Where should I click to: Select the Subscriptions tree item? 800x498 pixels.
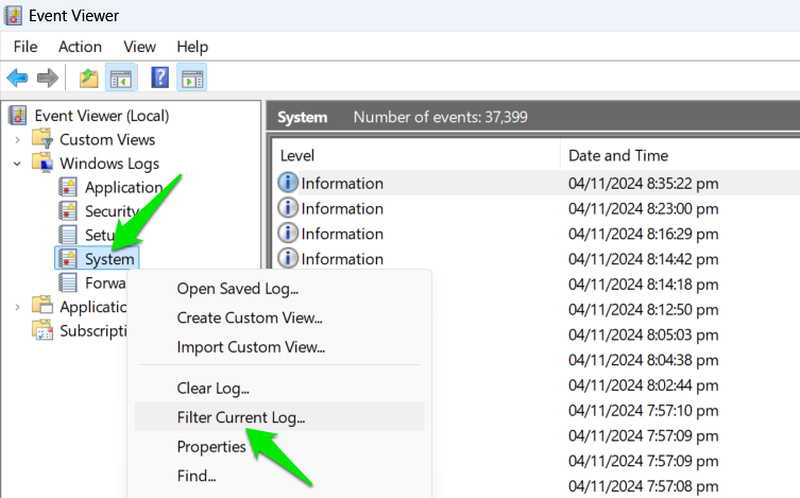[x=93, y=331]
